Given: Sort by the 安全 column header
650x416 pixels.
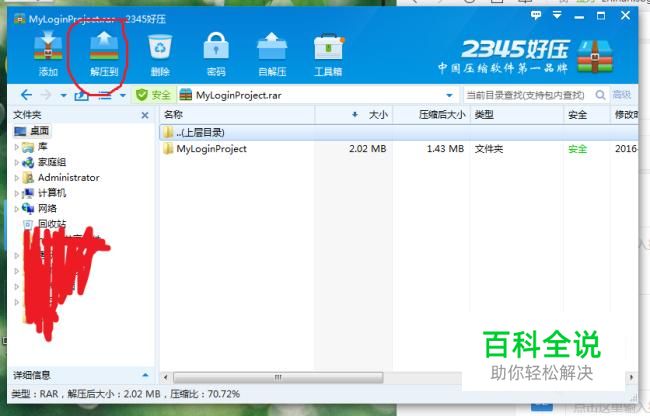Looking at the screenshot, I should coord(587,115).
